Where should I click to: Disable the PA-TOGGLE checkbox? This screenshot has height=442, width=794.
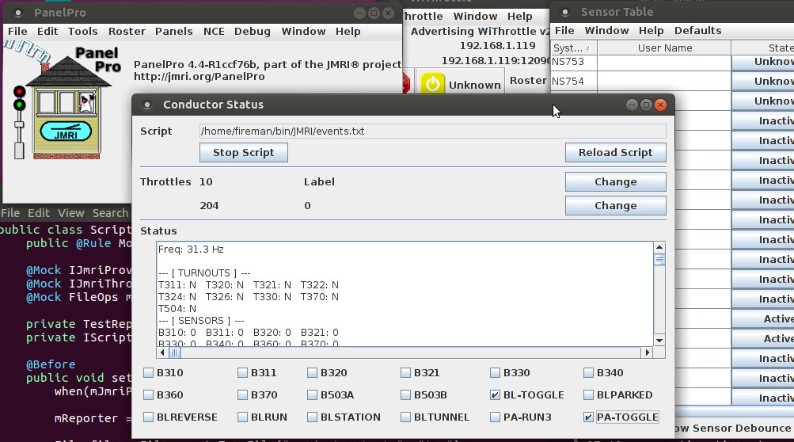[x=589, y=417]
